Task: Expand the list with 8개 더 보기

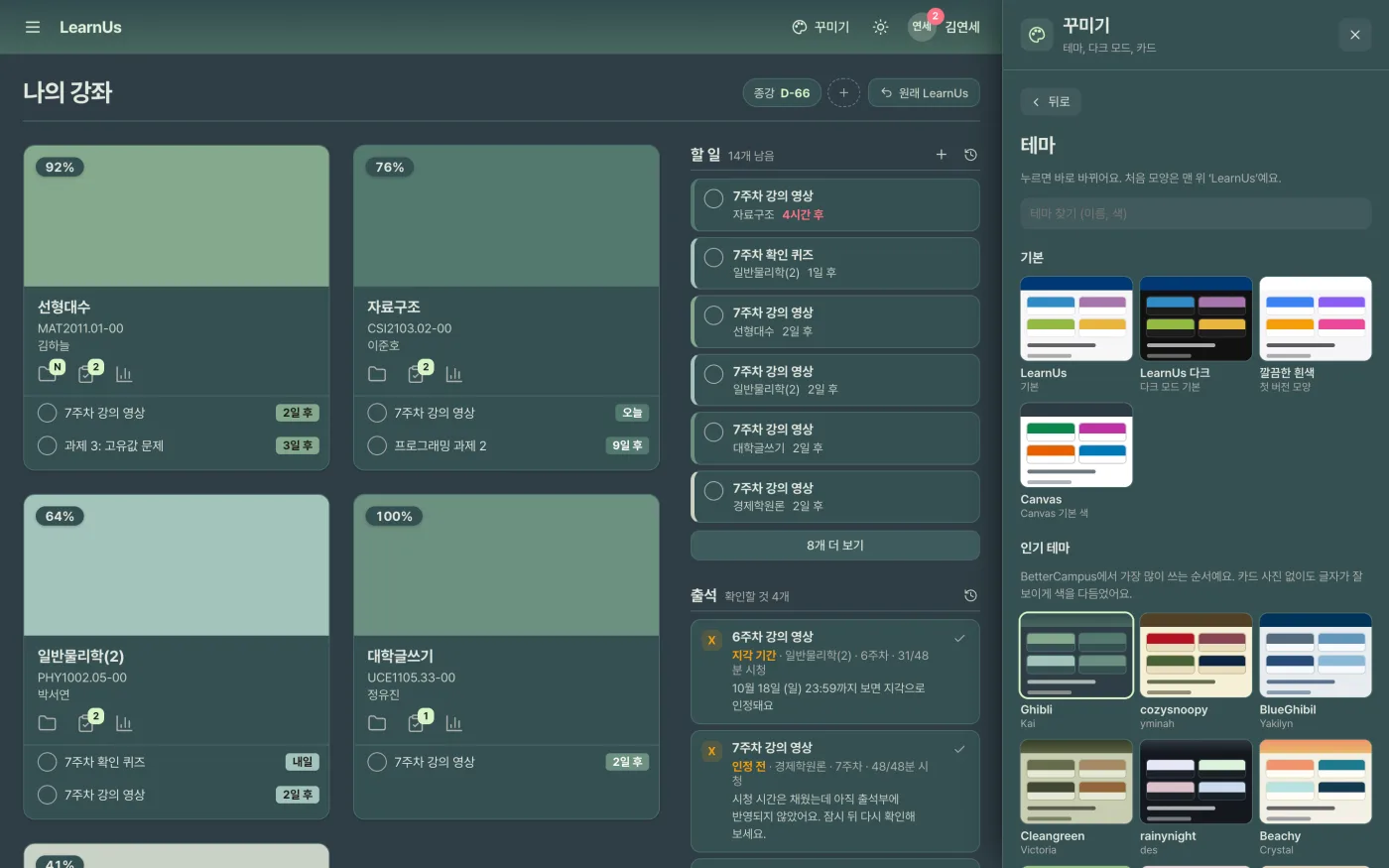Action: (x=835, y=546)
